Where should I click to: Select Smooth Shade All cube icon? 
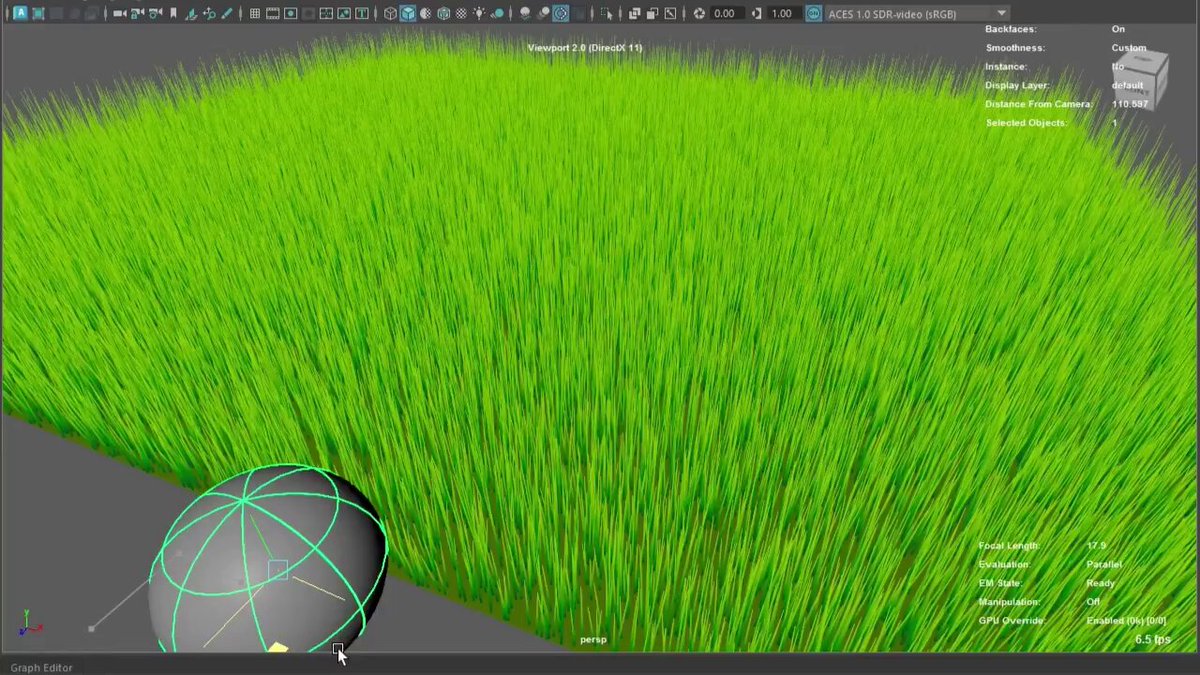pyautogui.click(x=408, y=14)
